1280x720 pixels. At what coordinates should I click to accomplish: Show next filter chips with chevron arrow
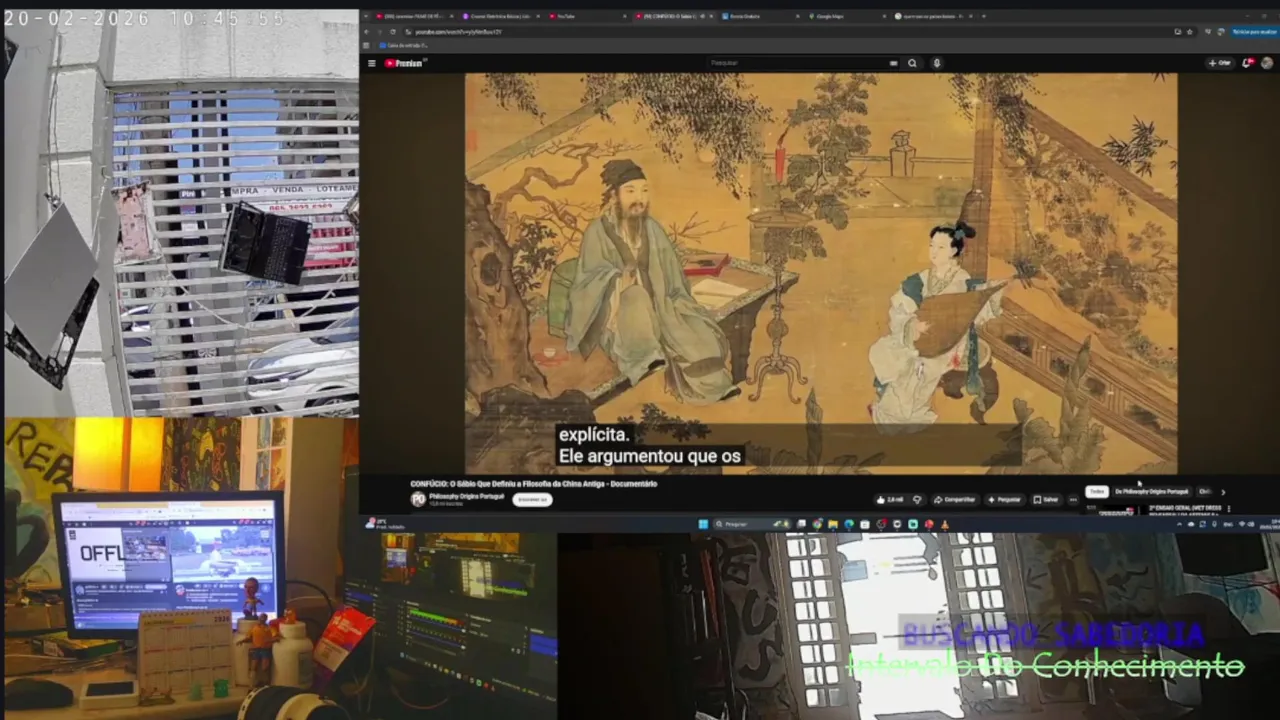(1223, 492)
